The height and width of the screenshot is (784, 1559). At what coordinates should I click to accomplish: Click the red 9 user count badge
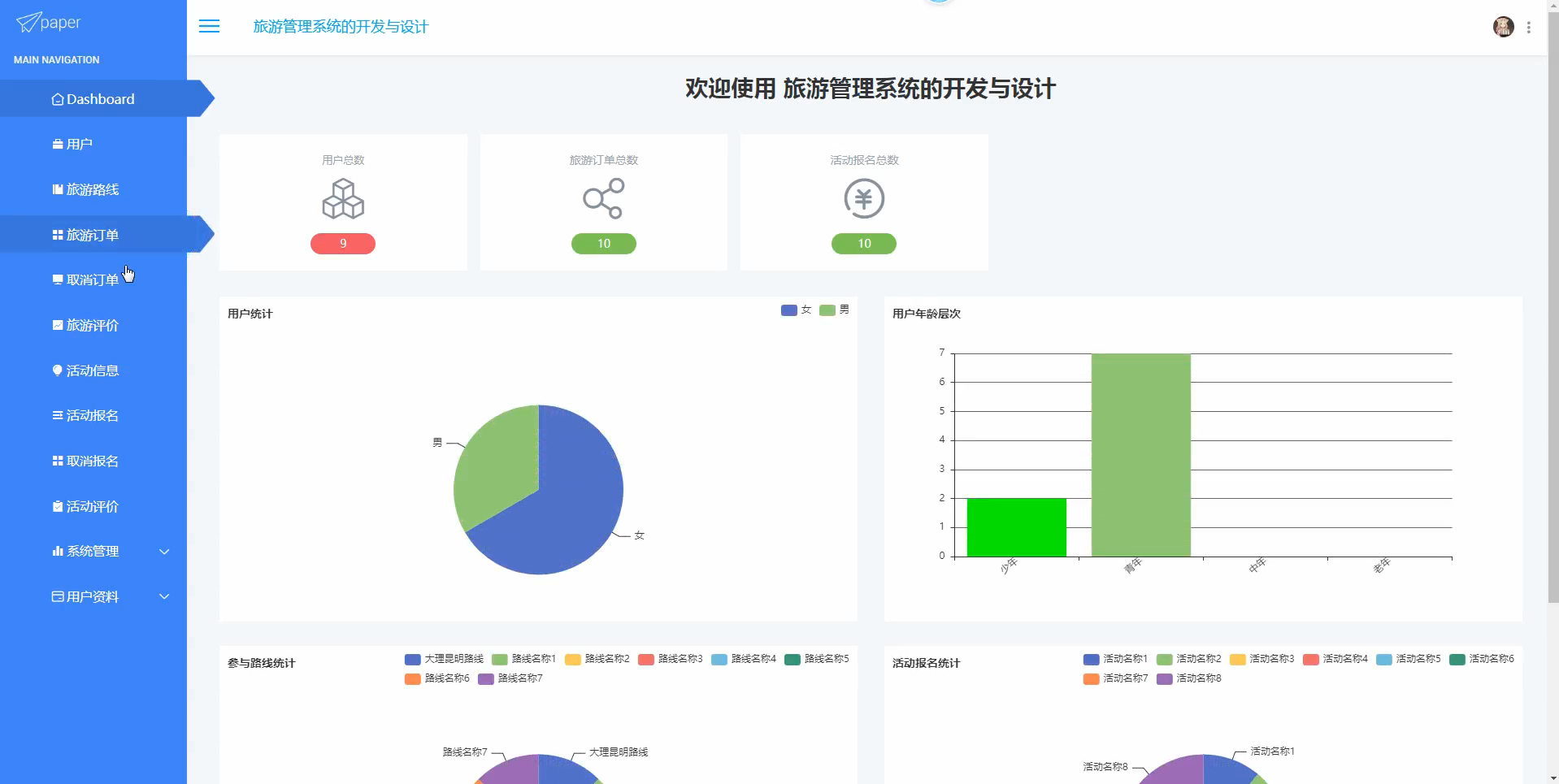(343, 244)
